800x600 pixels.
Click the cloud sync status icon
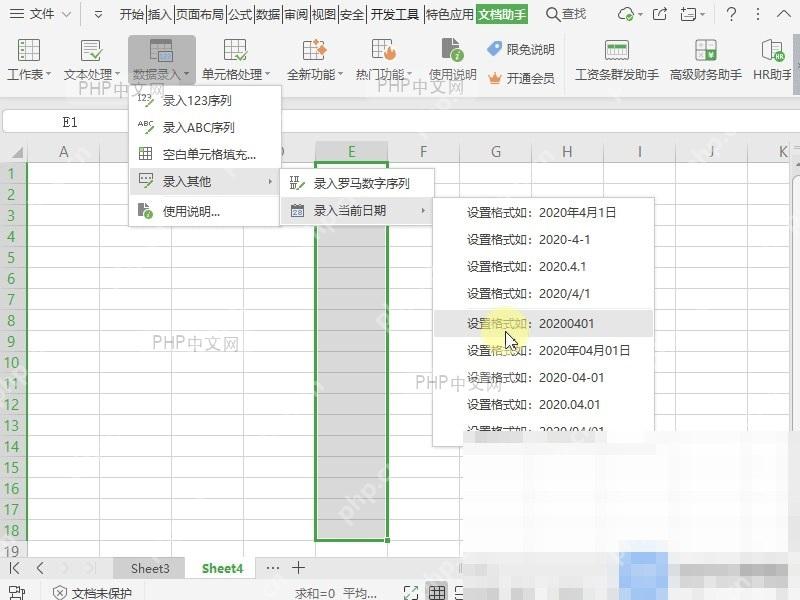pos(626,14)
